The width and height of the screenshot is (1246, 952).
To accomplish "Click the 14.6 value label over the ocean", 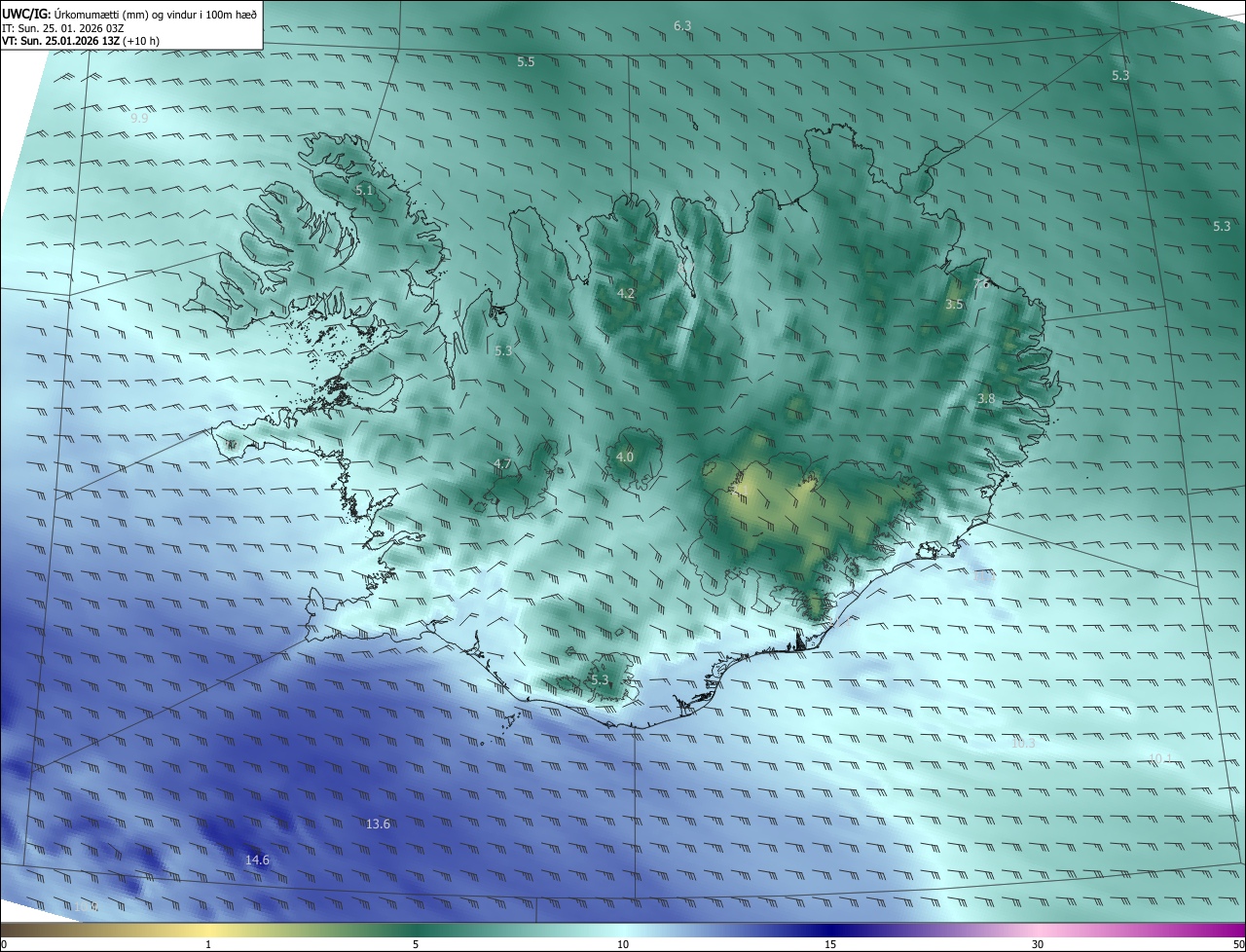I will pos(257,860).
